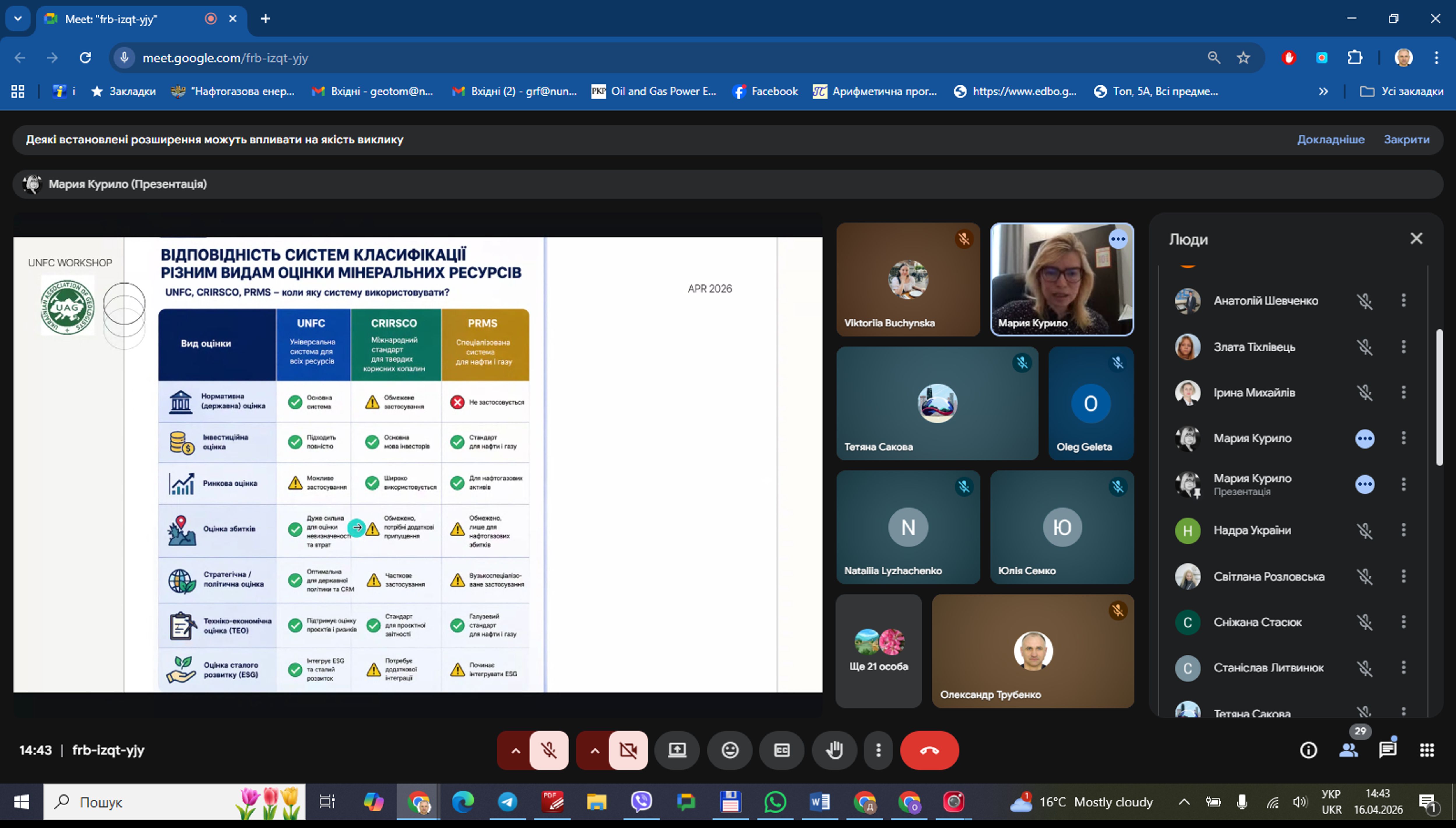1456x828 pixels.
Task: Open the chat with everyone icon
Action: (x=1388, y=750)
